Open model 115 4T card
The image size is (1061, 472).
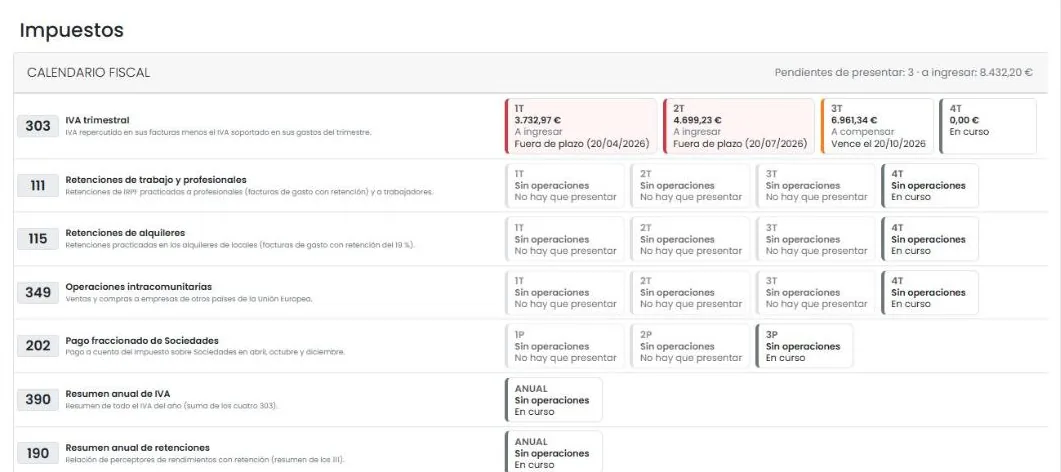[x=930, y=239]
